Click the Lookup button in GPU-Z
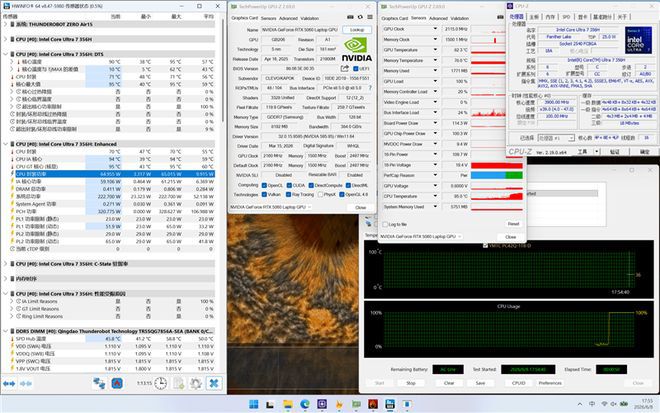Viewport: 660px width, 413px height. tap(357, 30)
